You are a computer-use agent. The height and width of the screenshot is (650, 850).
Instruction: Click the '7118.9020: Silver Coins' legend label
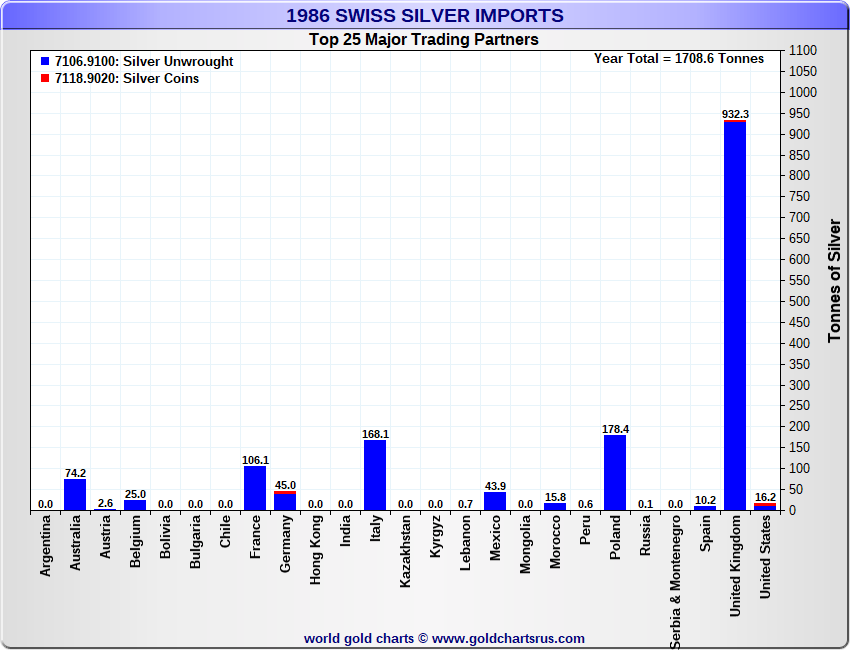[127, 78]
